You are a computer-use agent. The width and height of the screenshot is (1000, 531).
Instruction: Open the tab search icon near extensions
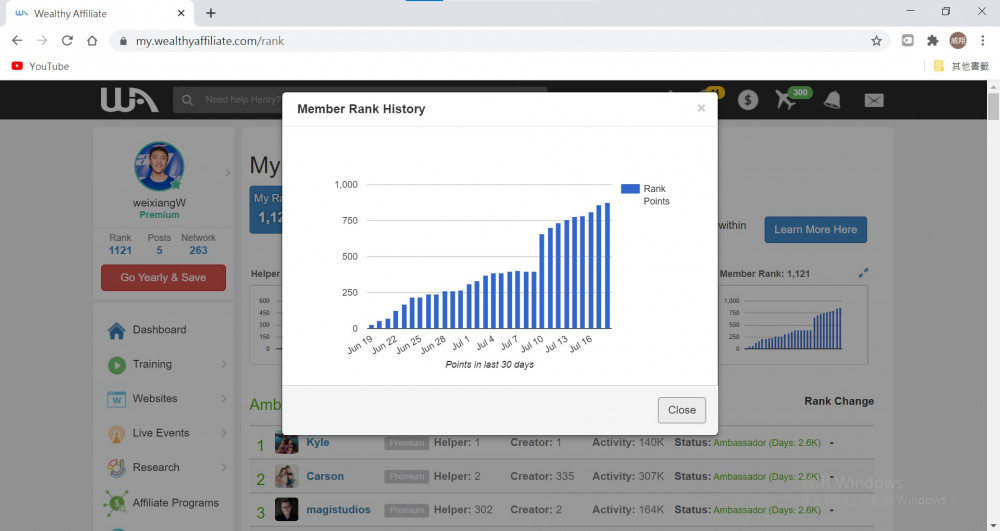click(x=908, y=41)
